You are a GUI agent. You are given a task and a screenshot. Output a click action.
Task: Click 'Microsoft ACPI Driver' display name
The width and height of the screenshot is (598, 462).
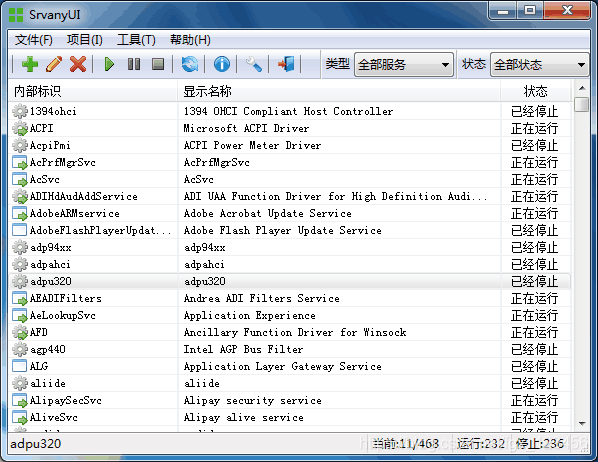(246, 128)
